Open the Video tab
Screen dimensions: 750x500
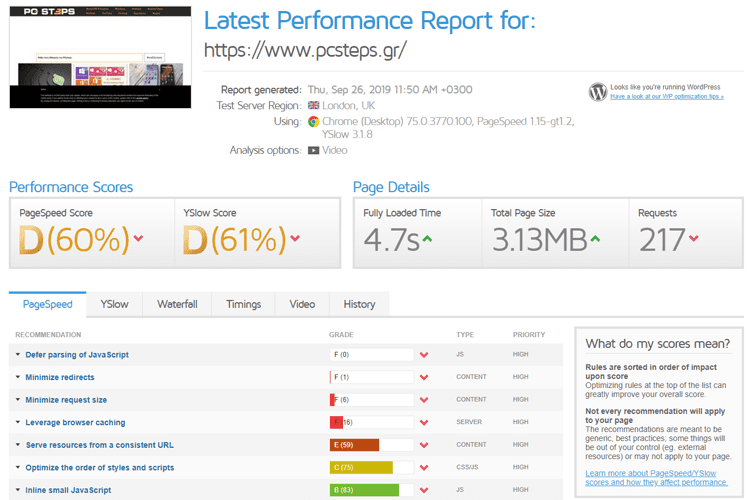(302, 304)
